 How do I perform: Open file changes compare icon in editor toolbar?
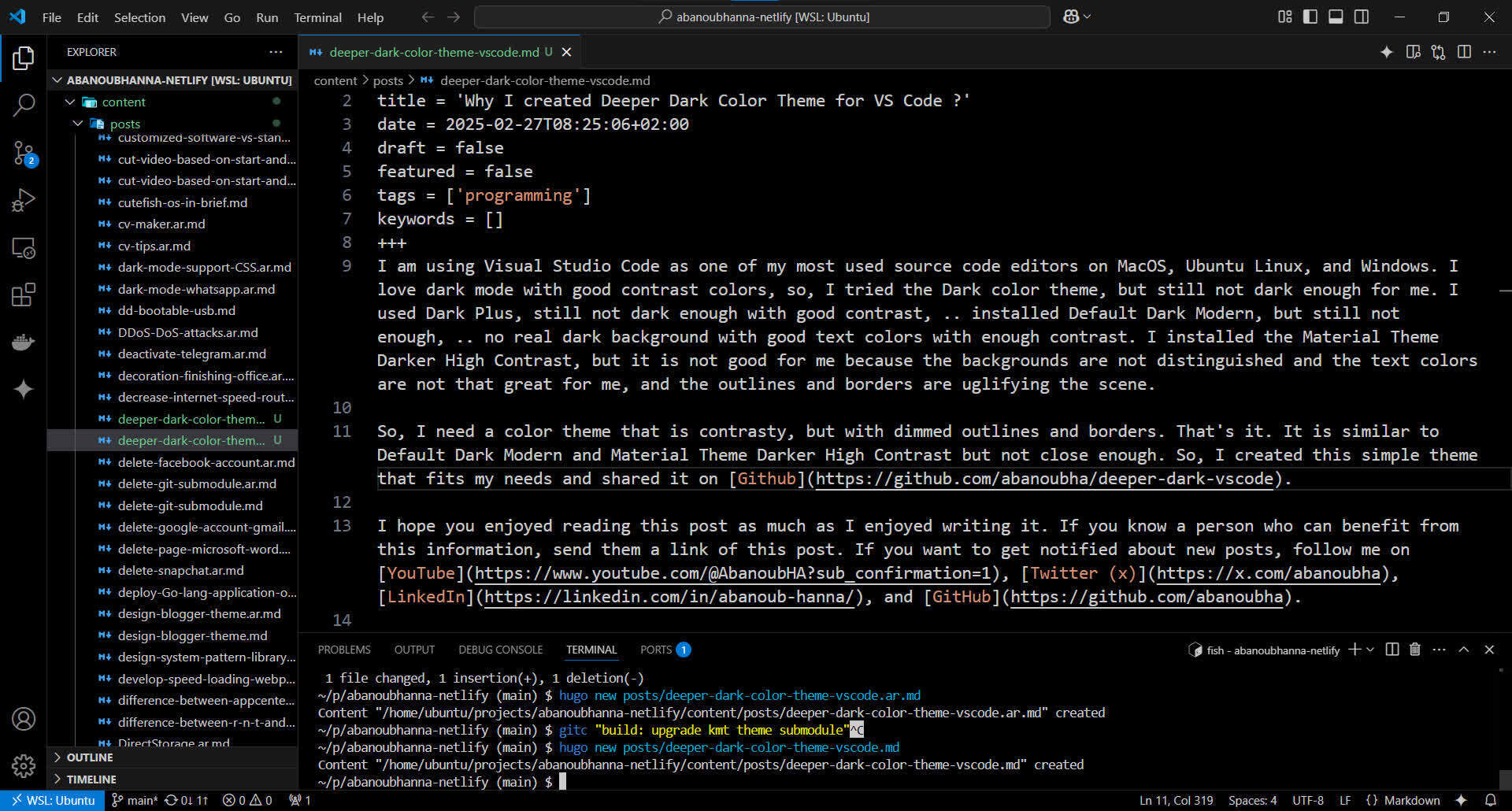tap(1439, 52)
